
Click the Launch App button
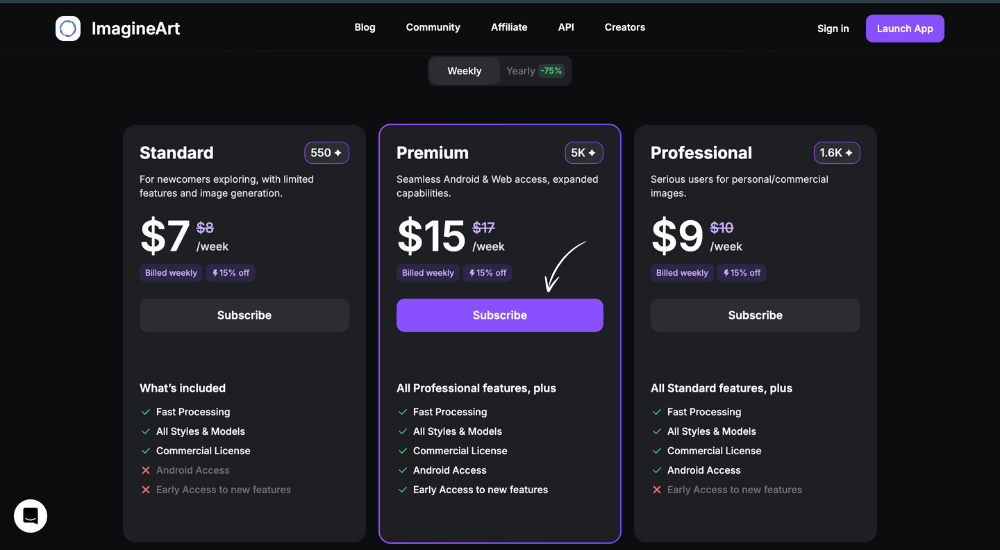[905, 29]
